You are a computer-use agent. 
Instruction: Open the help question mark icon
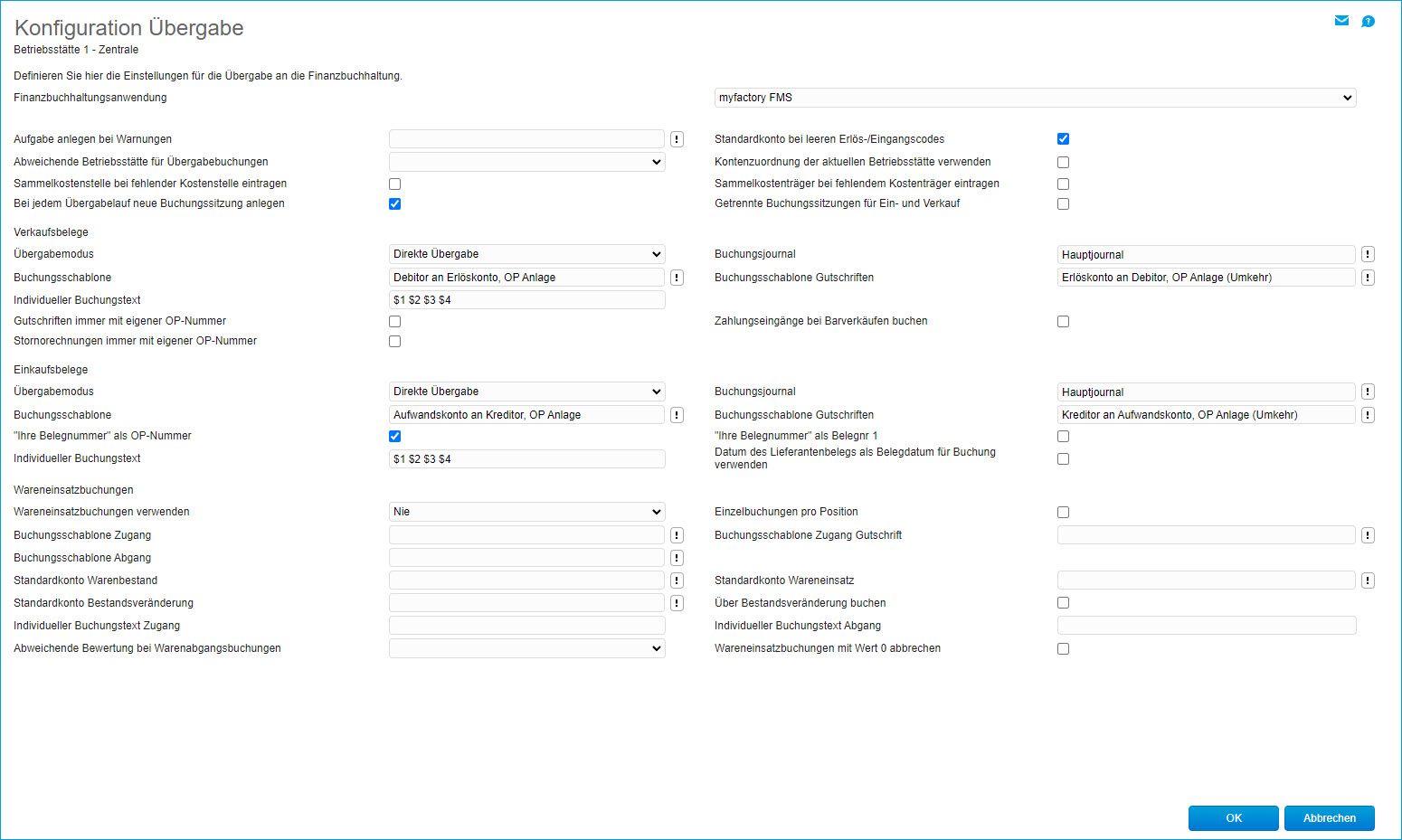click(1369, 22)
